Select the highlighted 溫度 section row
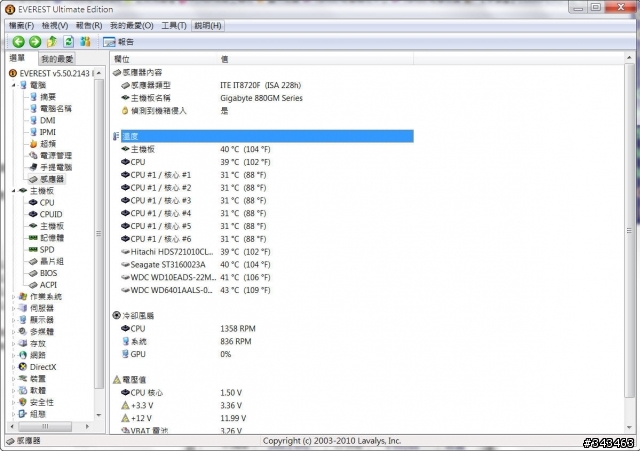 coord(267,136)
